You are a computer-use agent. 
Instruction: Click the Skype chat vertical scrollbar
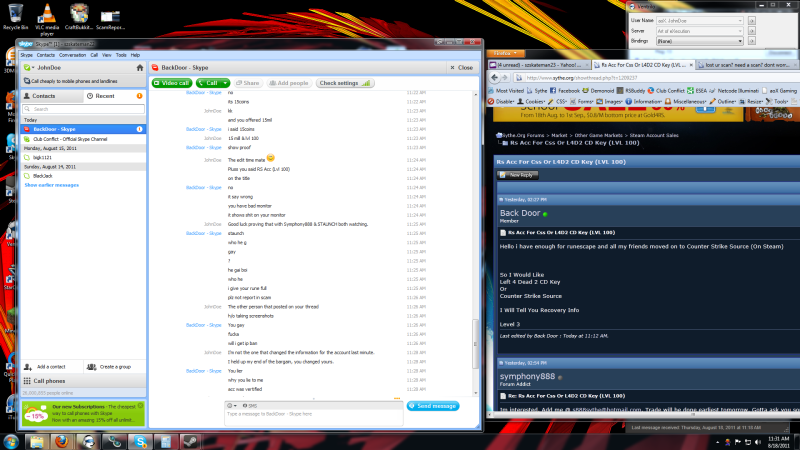pos(476,343)
